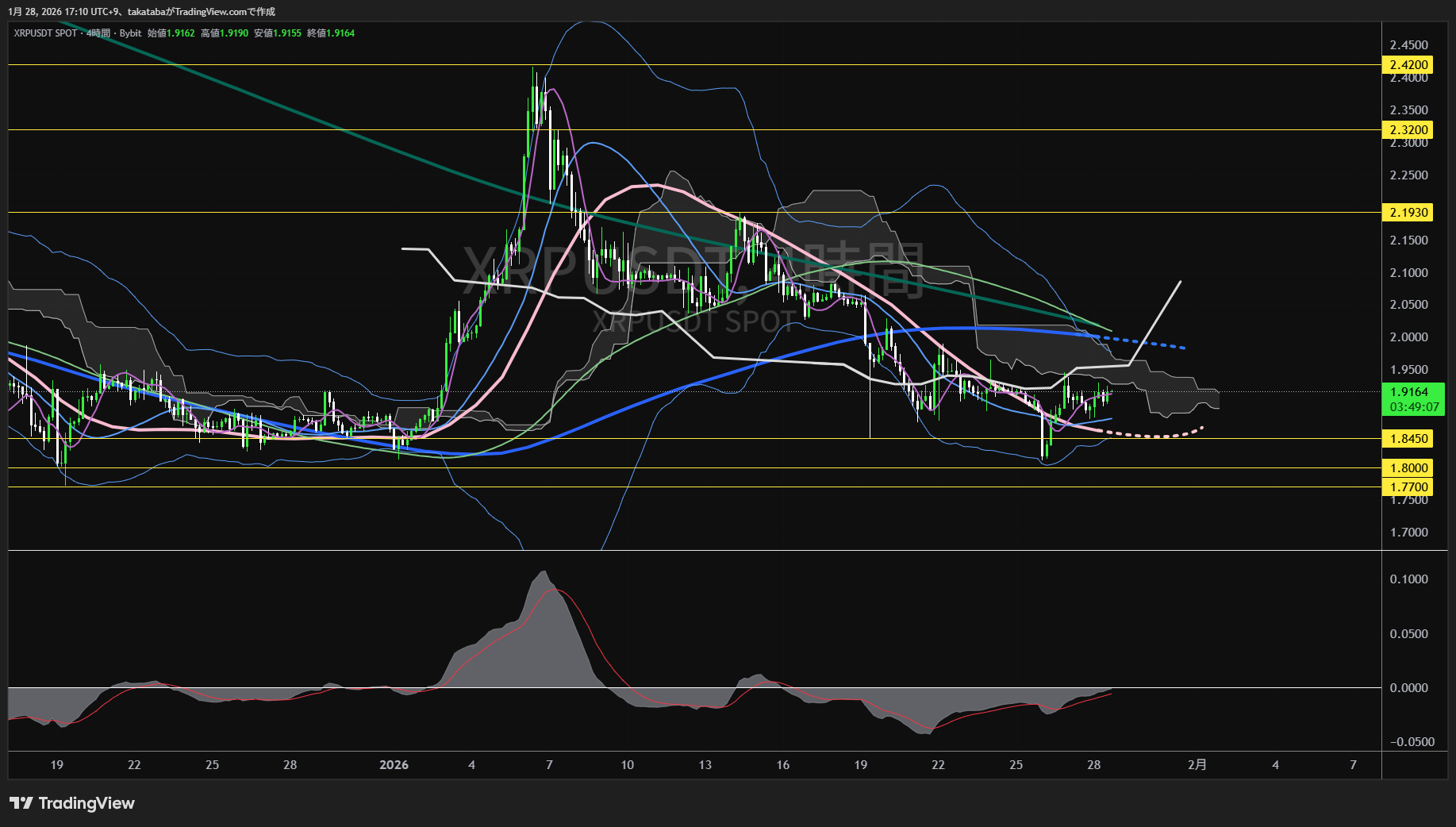Click the candle countdown timer 03:49:07
The width and height of the screenshot is (1456, 827).
click(x=1414, y=407)
